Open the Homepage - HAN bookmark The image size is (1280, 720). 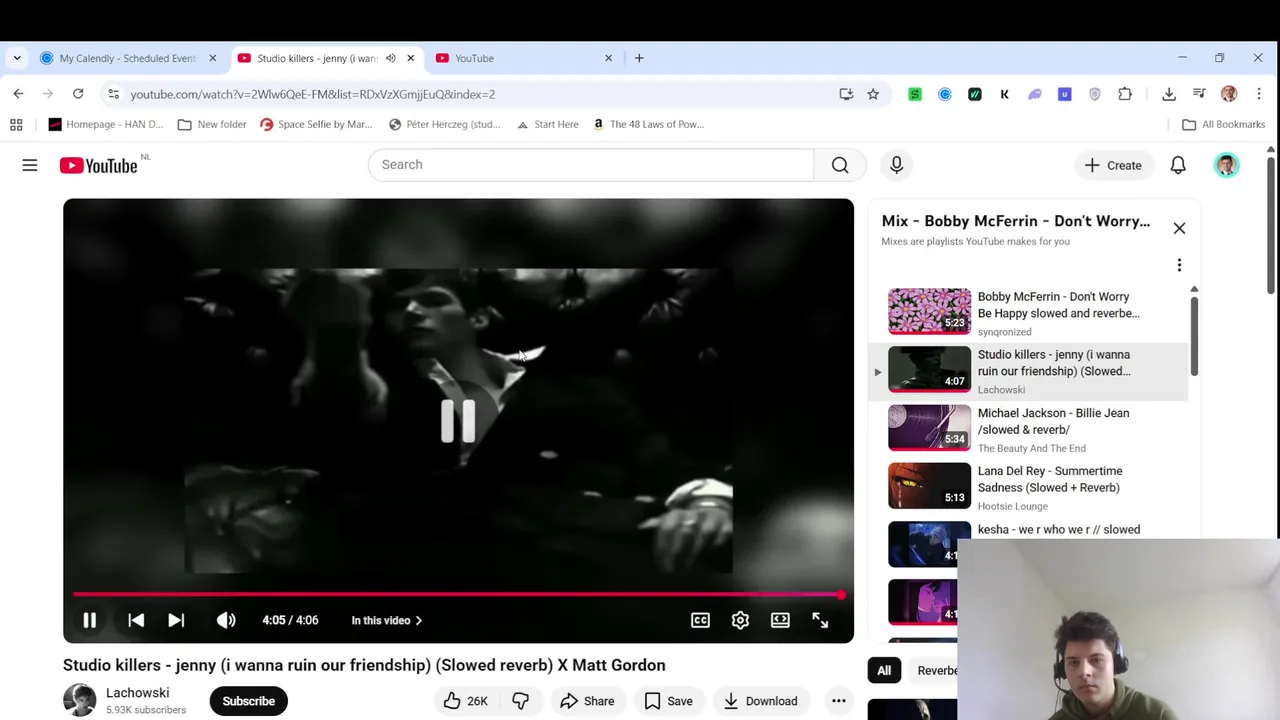(x=105, y=124)
